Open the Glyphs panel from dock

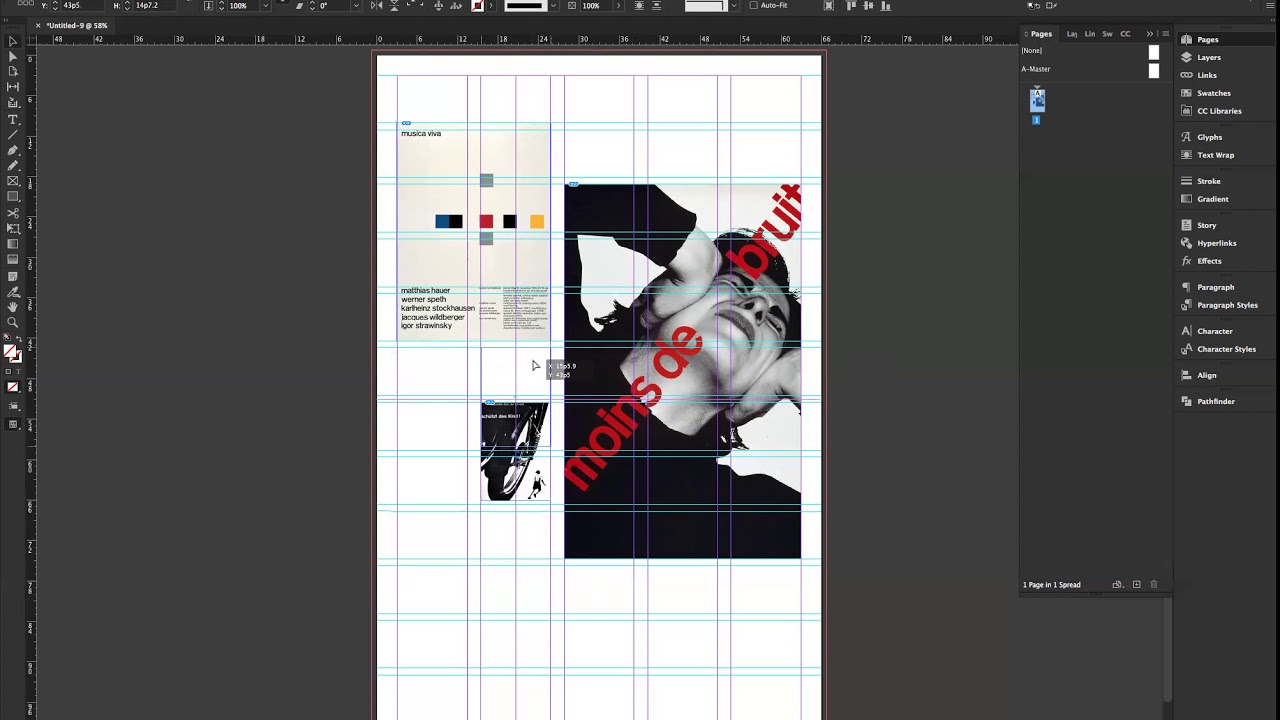coord(1209,137)
